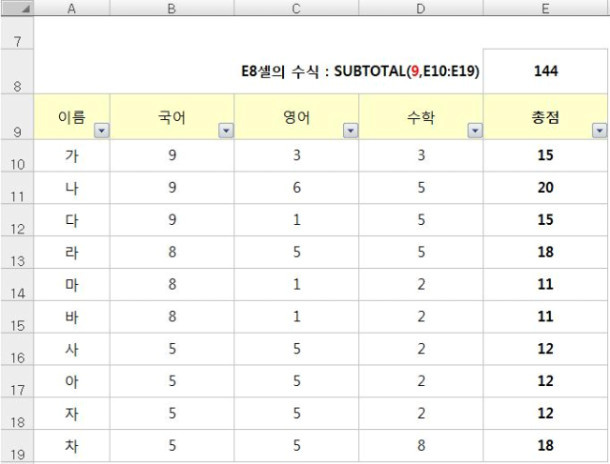
Task: Click 국어 score 9 in row 다
Action: (x=172, y=220)
